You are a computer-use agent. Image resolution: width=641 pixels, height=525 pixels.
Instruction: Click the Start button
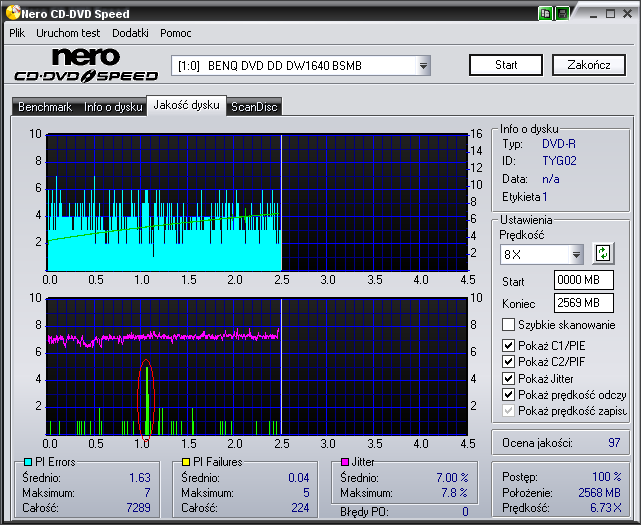(x=506, y=65)
